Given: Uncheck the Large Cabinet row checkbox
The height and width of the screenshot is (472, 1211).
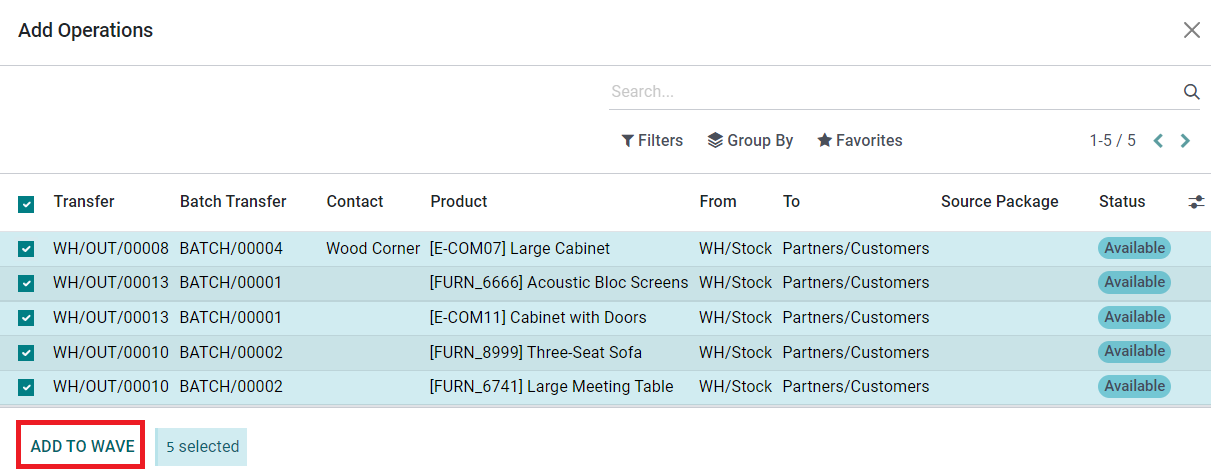Looking at the screenshot, I should click(x=26, y=249).
